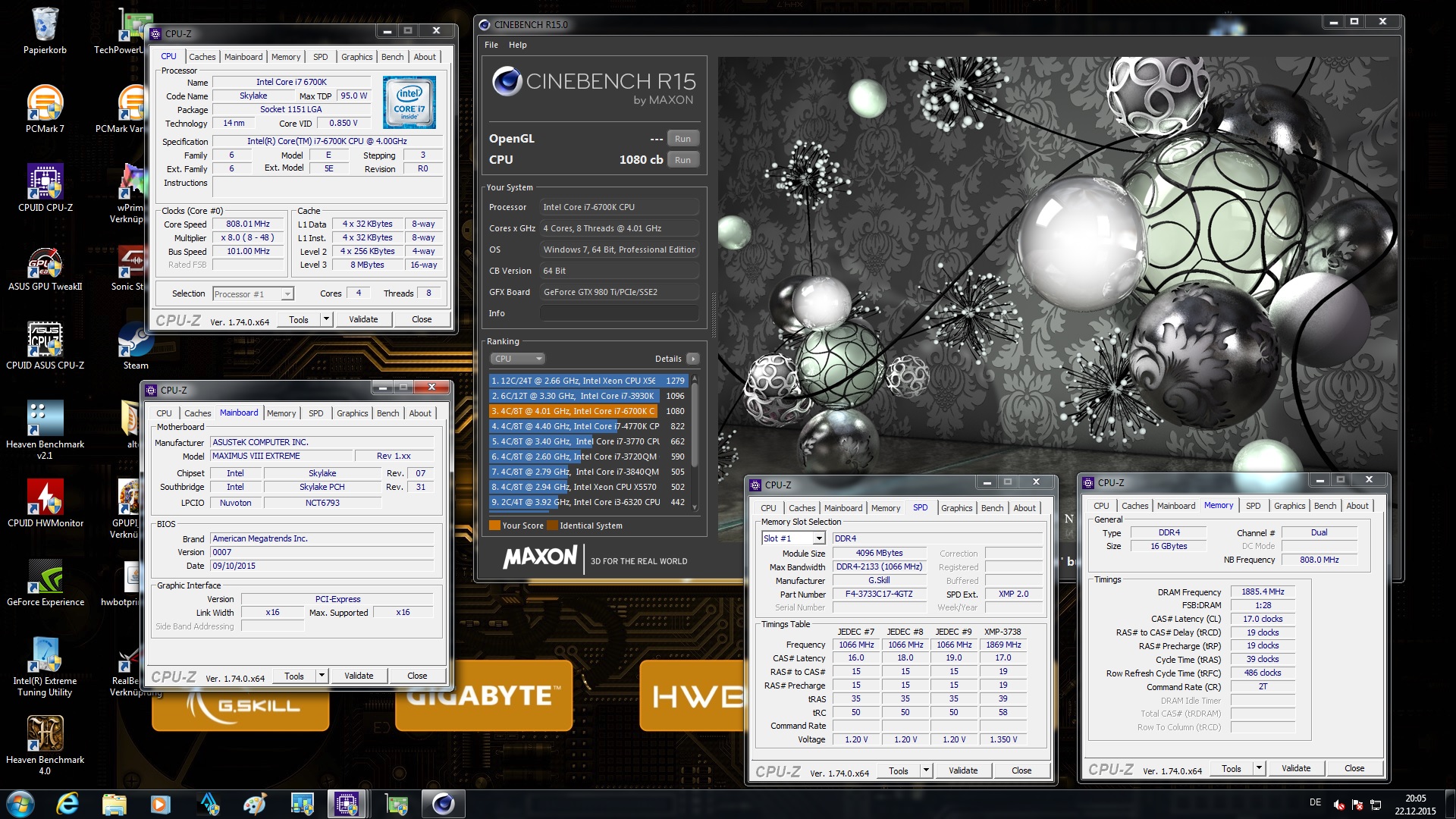Select the first ranking entry with score 1279
1456x819 pixels.
[588, 381]
